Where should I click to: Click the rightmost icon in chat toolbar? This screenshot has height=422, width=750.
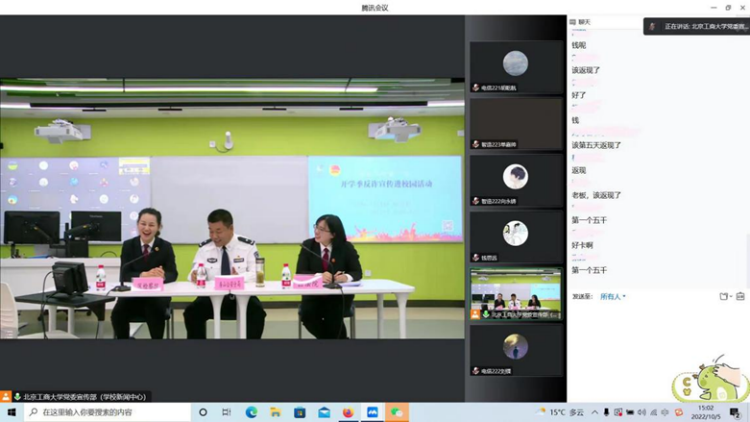tap(740, 296)
